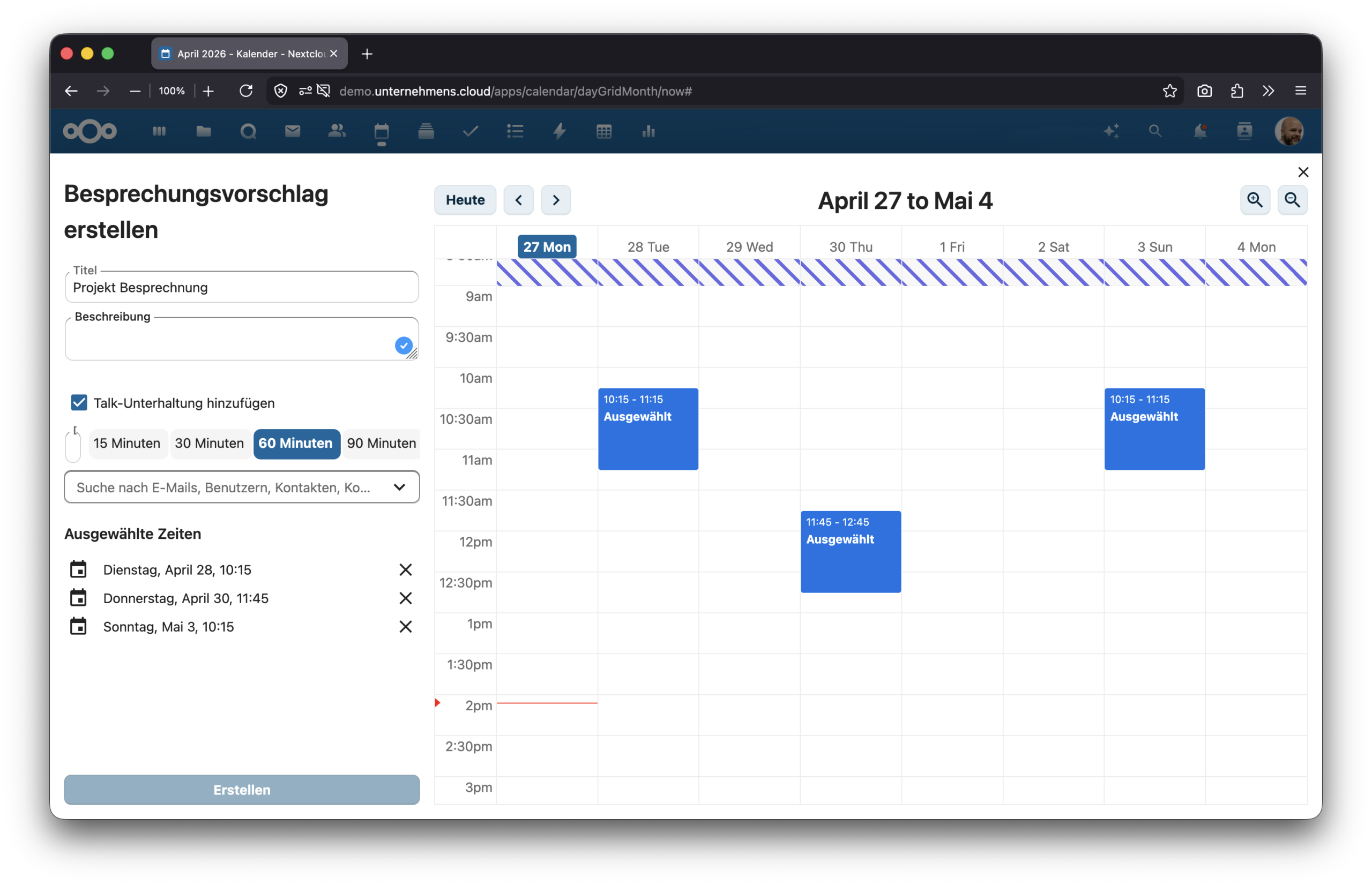Select the 90 Minuten duration
Image resolution: width=1372 pixels, height=885 pixels.
point(381,444)
